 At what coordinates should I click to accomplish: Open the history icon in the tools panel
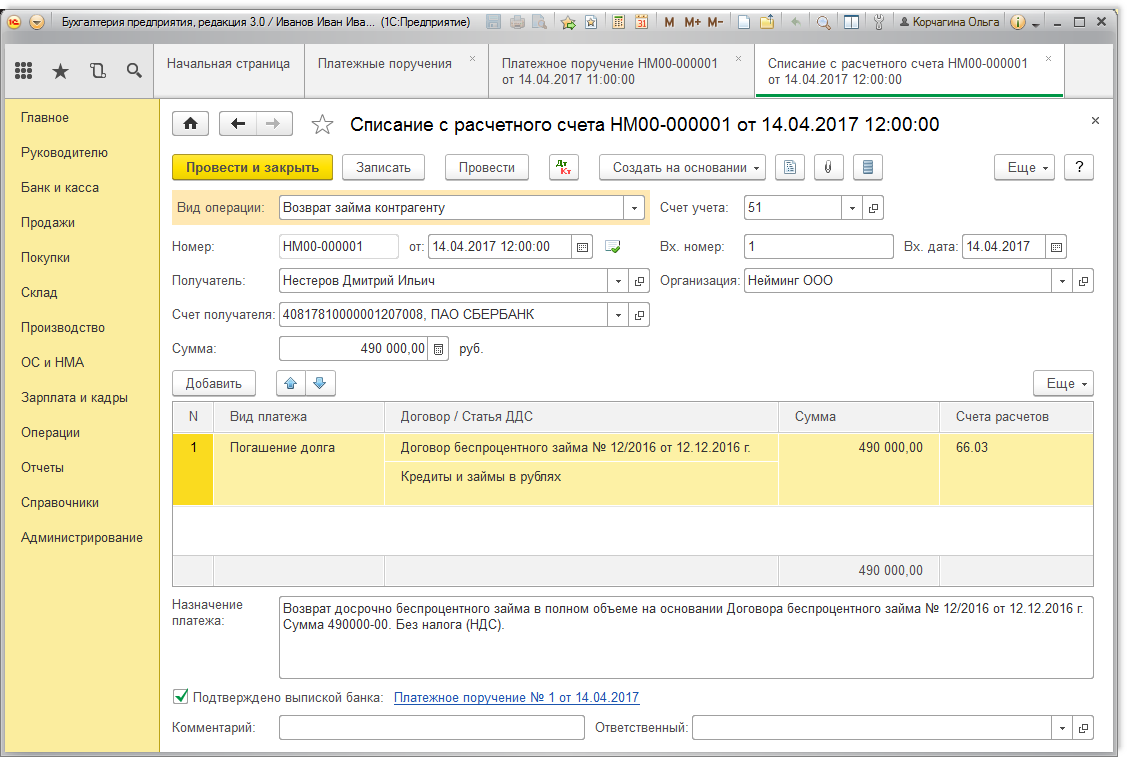98,70
